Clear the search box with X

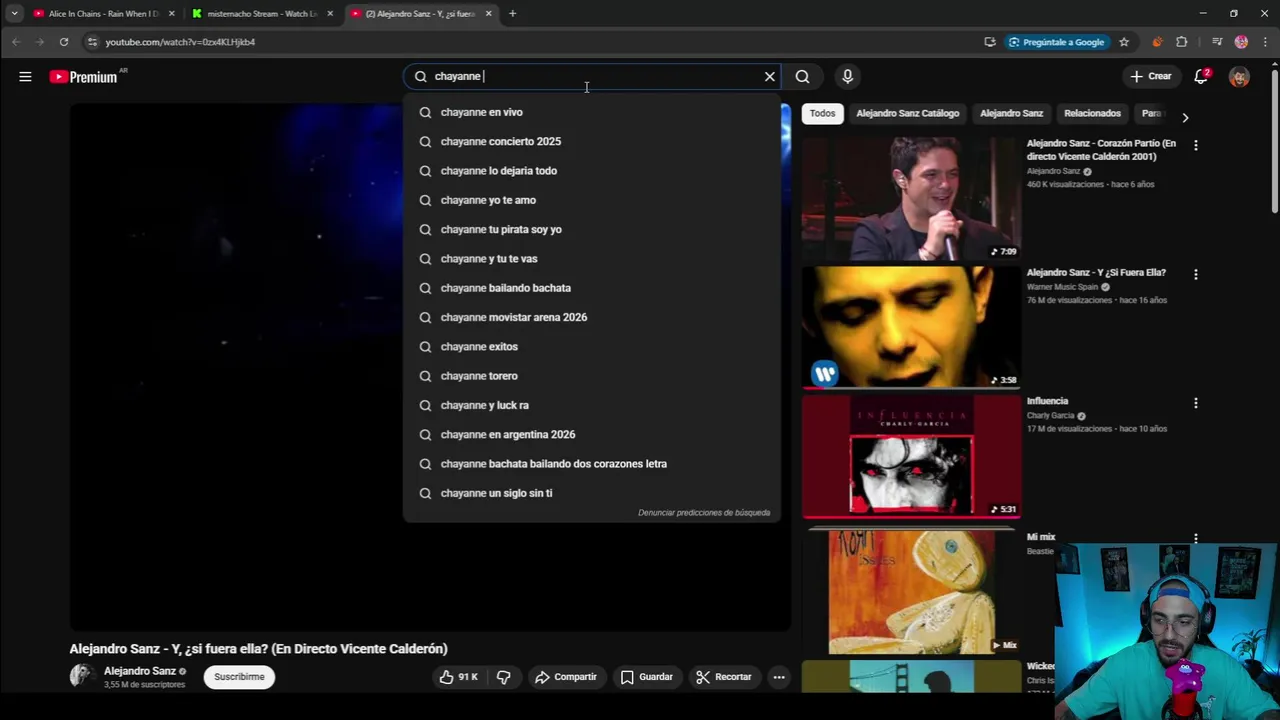click(770, 76)
